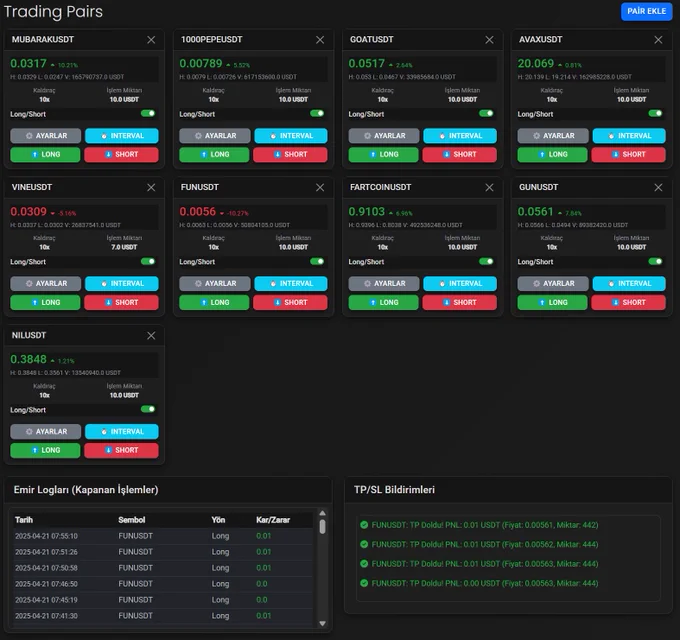
Task: Open INTERVAL for GOATUSDT
Action: coord(460,136)
